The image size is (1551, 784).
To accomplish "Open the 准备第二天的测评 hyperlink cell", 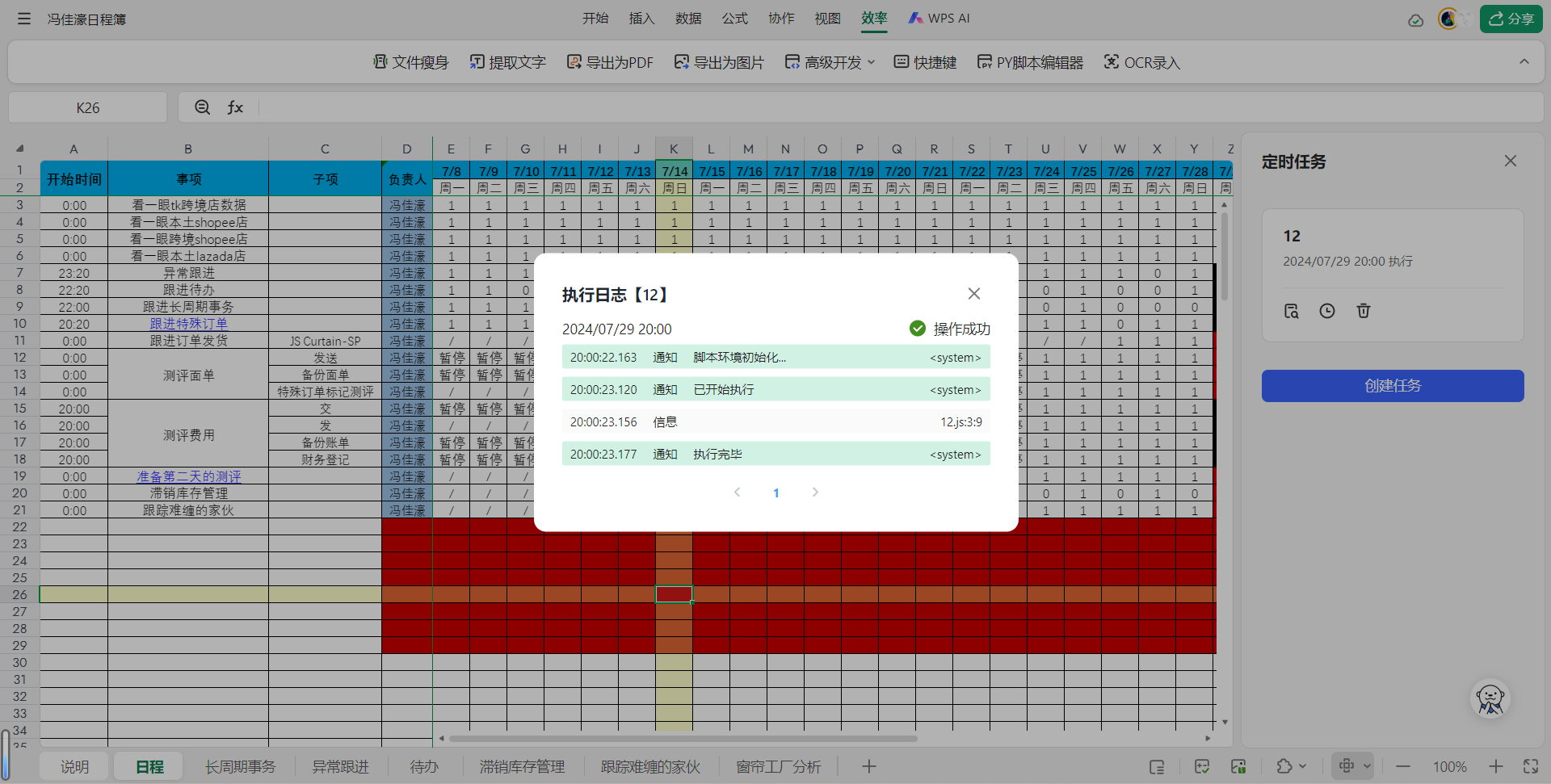I will click(x=188, y=476).
